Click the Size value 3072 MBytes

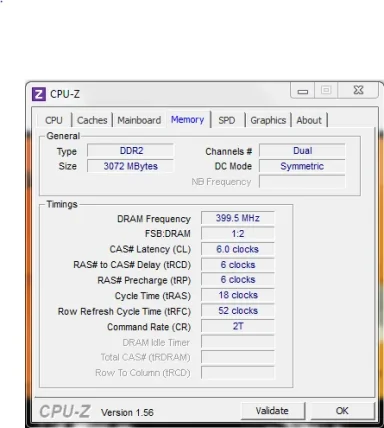coord(131,166)
